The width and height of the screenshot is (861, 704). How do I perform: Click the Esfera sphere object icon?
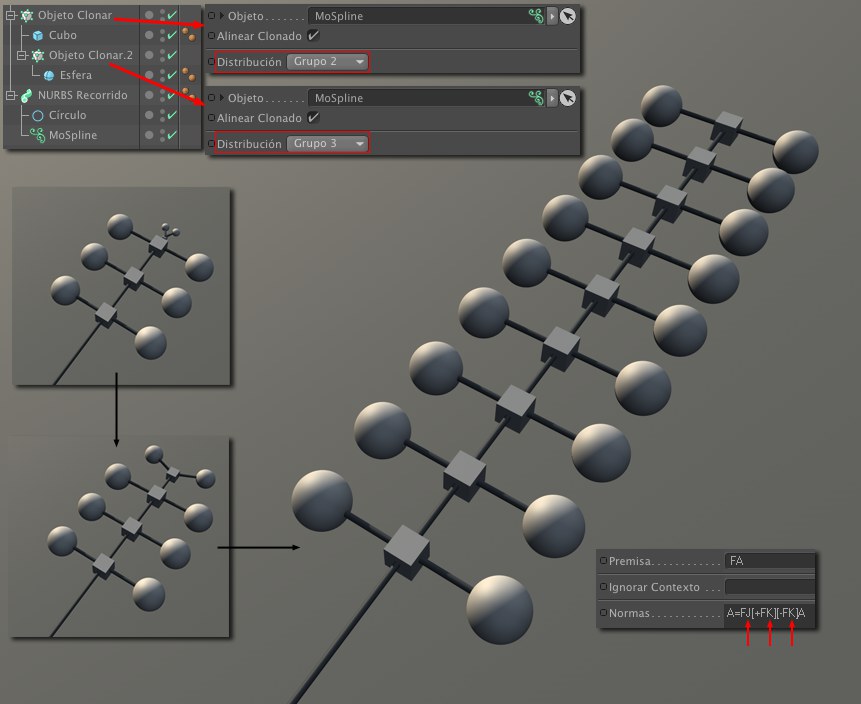pos(48,75)
